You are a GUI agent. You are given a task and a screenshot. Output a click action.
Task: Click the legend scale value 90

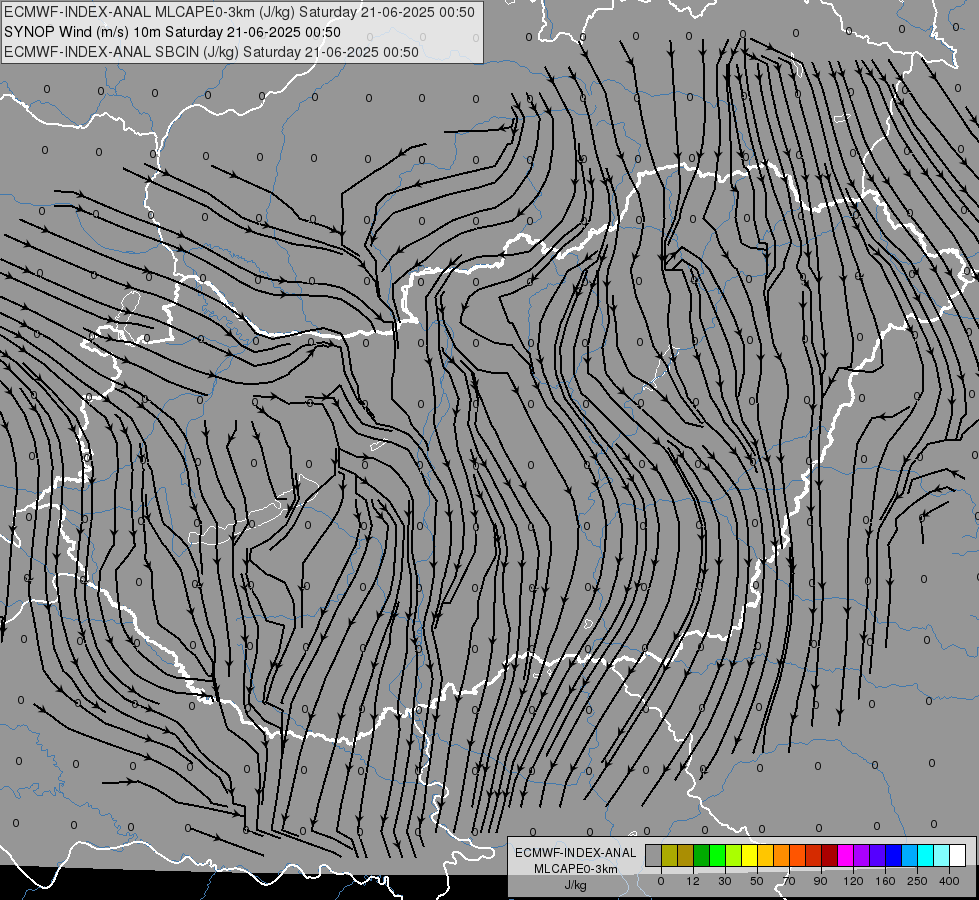820,881
